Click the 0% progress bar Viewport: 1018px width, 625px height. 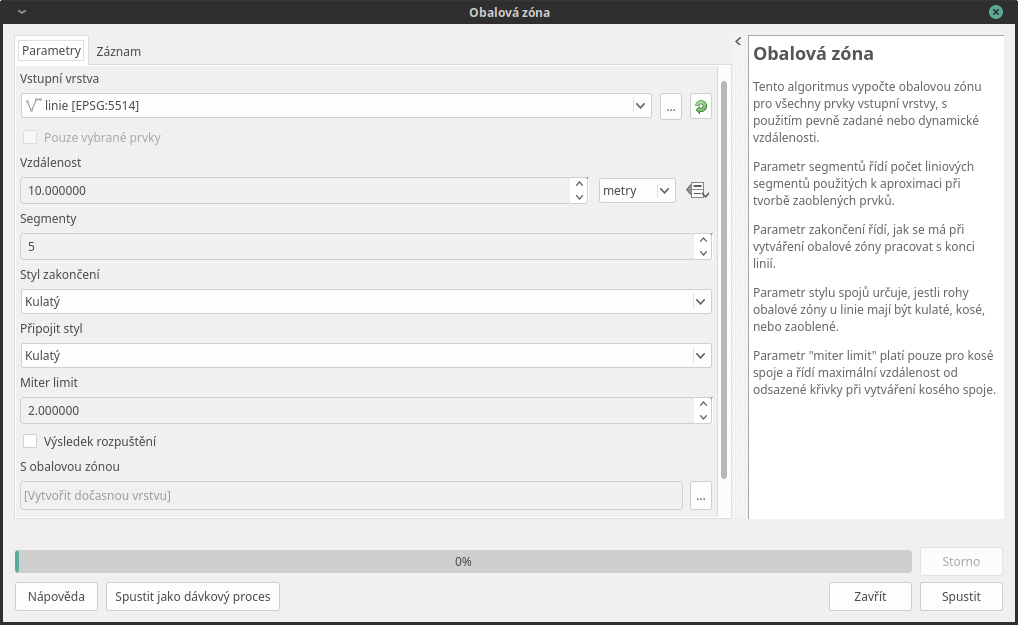click(464, 561)
